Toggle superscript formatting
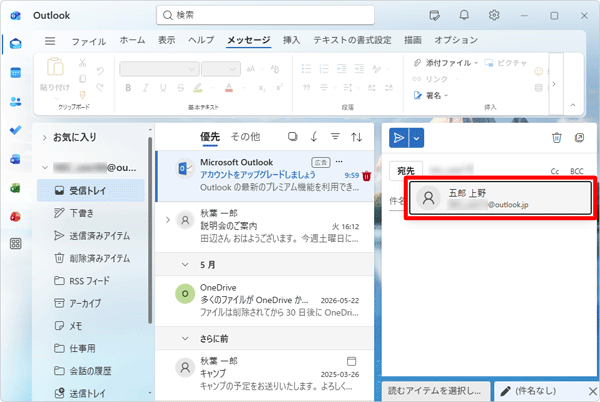The image size is (600, 402). [x=279, y=88]
